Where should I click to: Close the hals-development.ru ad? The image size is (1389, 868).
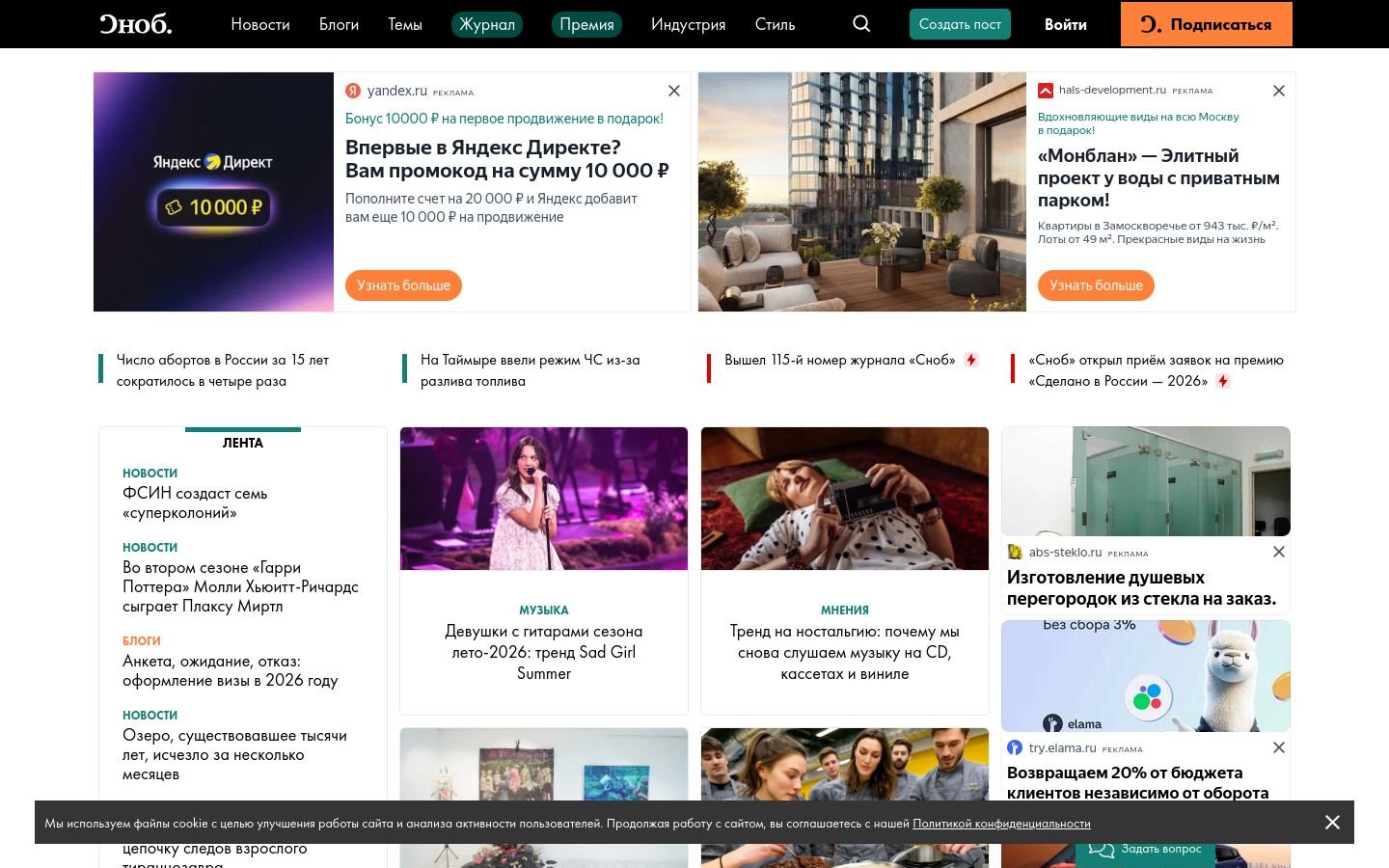click(x=1279, y=91)
